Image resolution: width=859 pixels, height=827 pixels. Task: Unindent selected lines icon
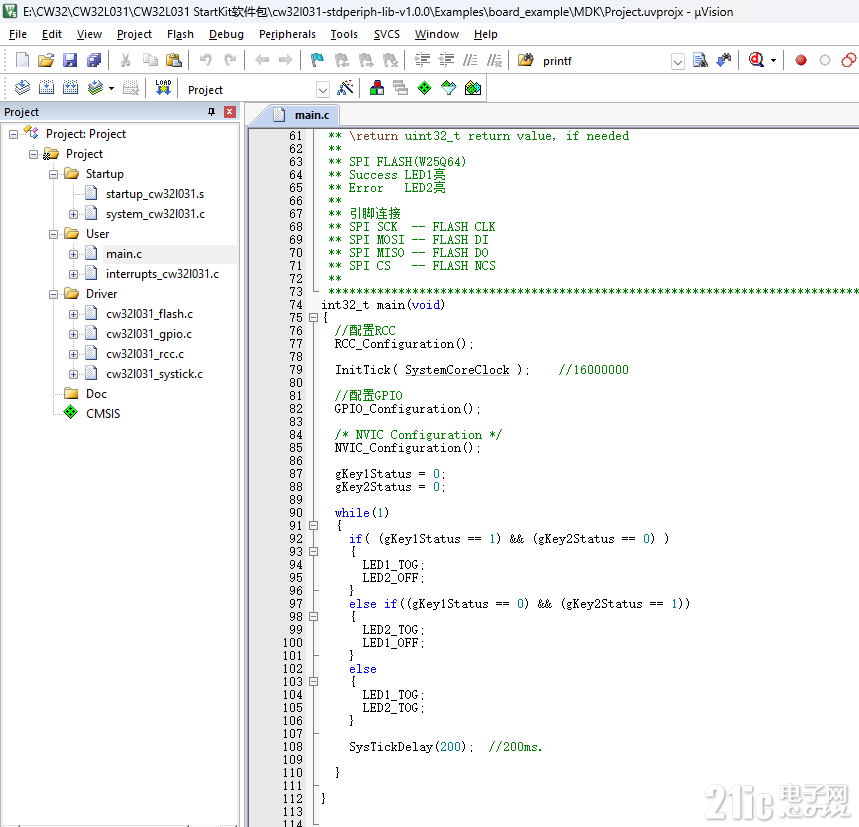click(x=446, y=60)
